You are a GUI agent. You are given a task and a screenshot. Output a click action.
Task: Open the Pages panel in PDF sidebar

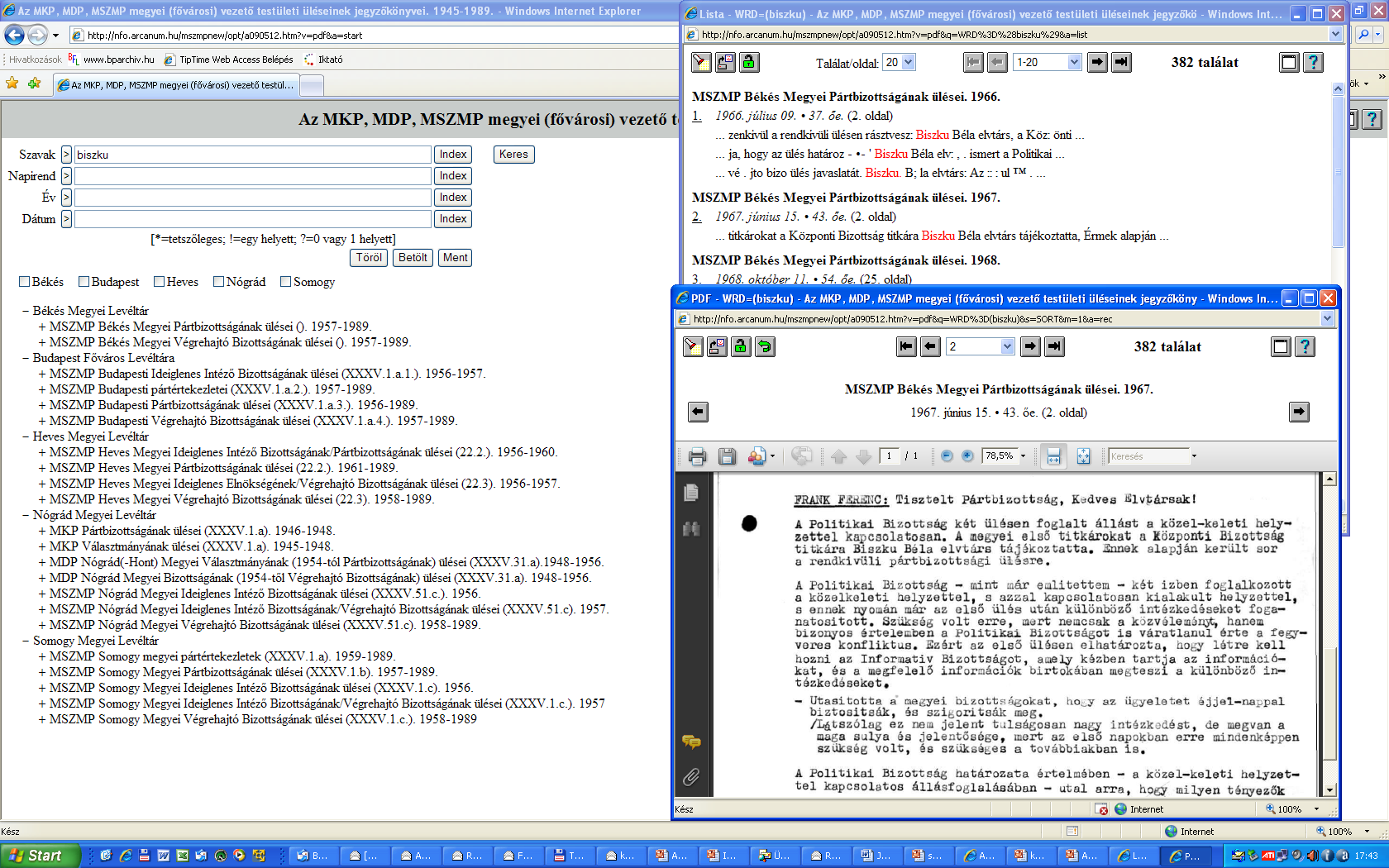[x=691, y=493]
